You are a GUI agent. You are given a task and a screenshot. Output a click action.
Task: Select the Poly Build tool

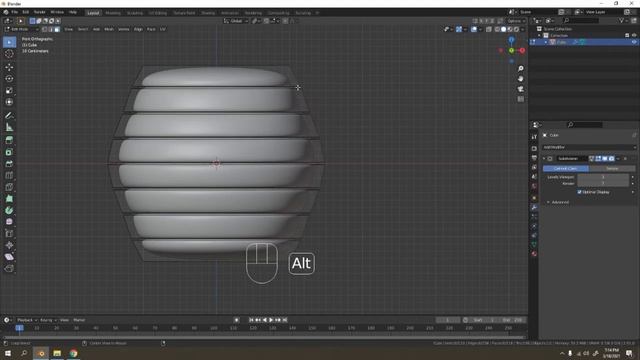(x=9, y=198)
